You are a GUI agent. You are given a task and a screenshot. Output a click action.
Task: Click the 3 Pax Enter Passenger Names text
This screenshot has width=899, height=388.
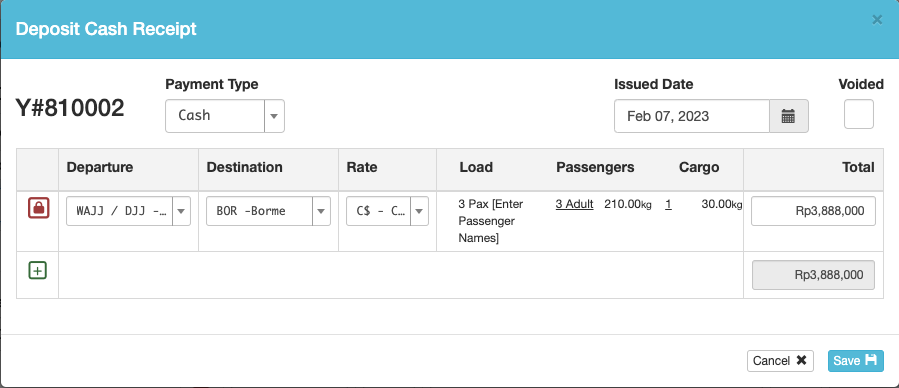tap(491, 221)
